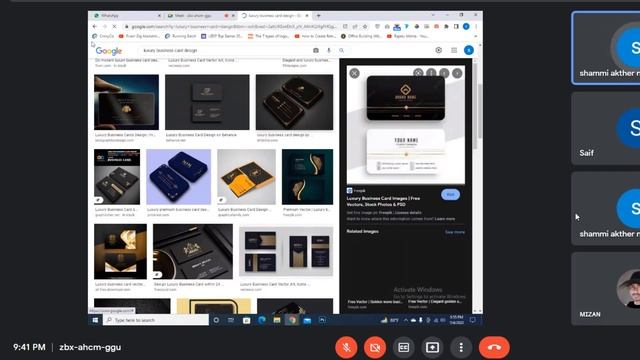Open the large business card preview image

coord(406,125)
